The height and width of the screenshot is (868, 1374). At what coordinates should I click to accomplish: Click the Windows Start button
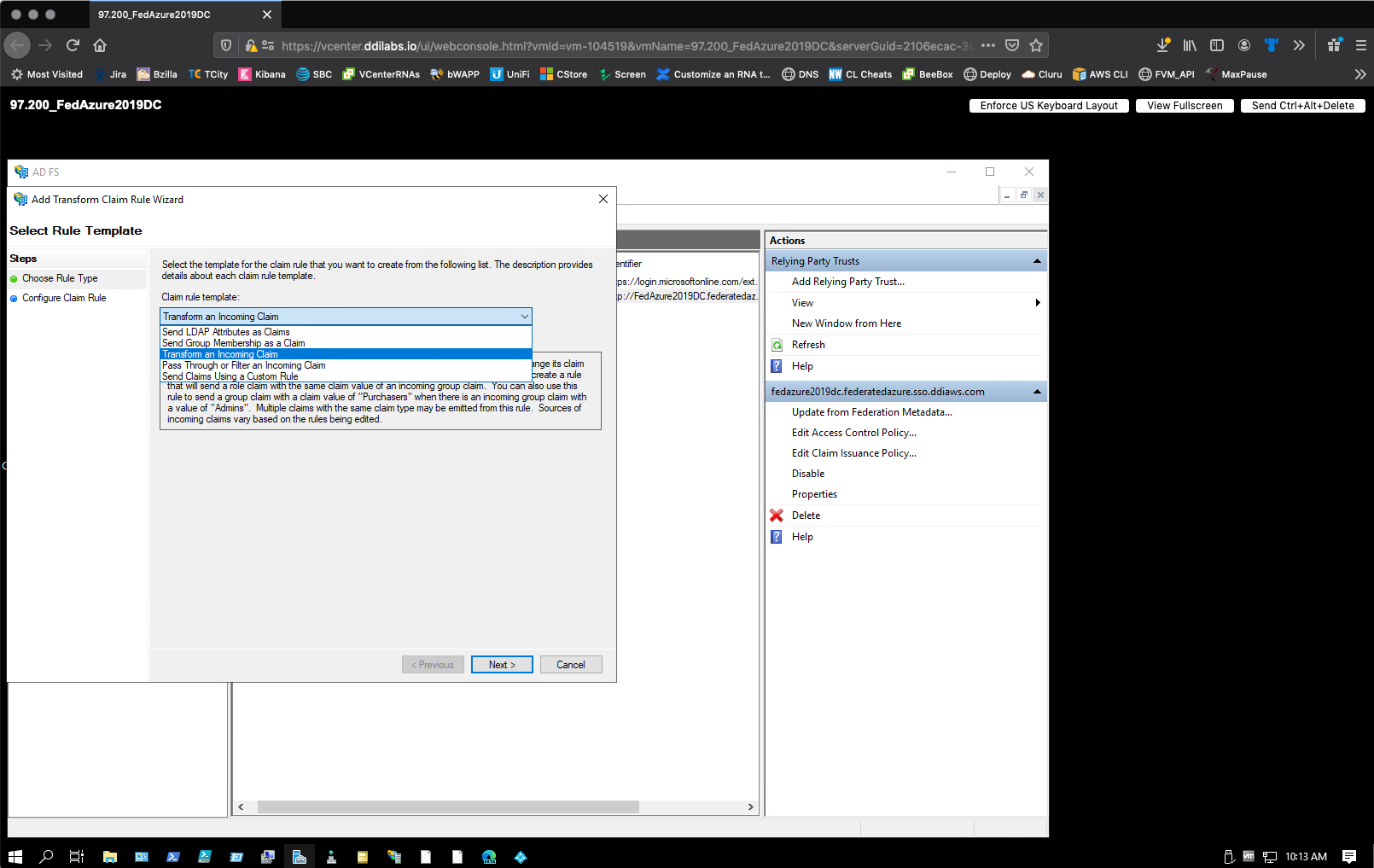15,857
